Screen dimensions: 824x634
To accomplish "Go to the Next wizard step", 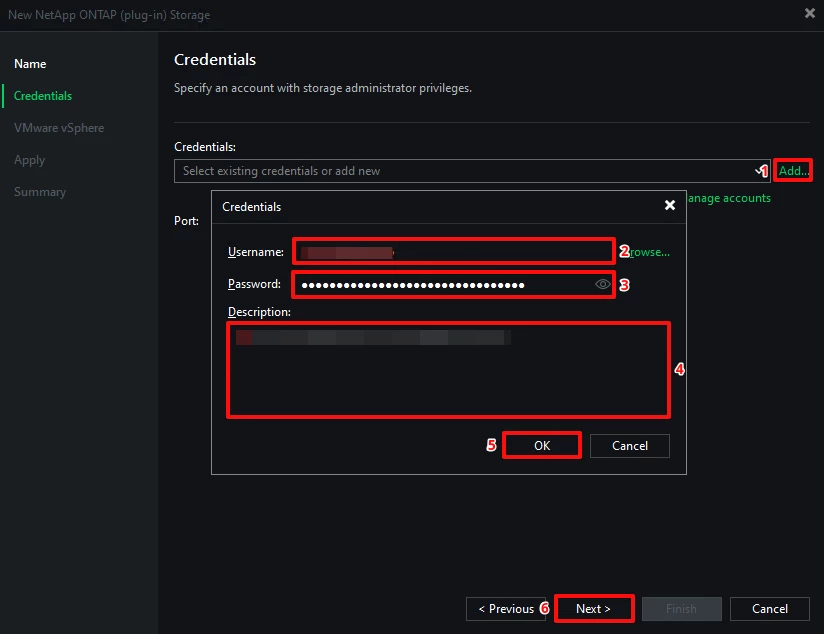I will [x=594, y=609].
